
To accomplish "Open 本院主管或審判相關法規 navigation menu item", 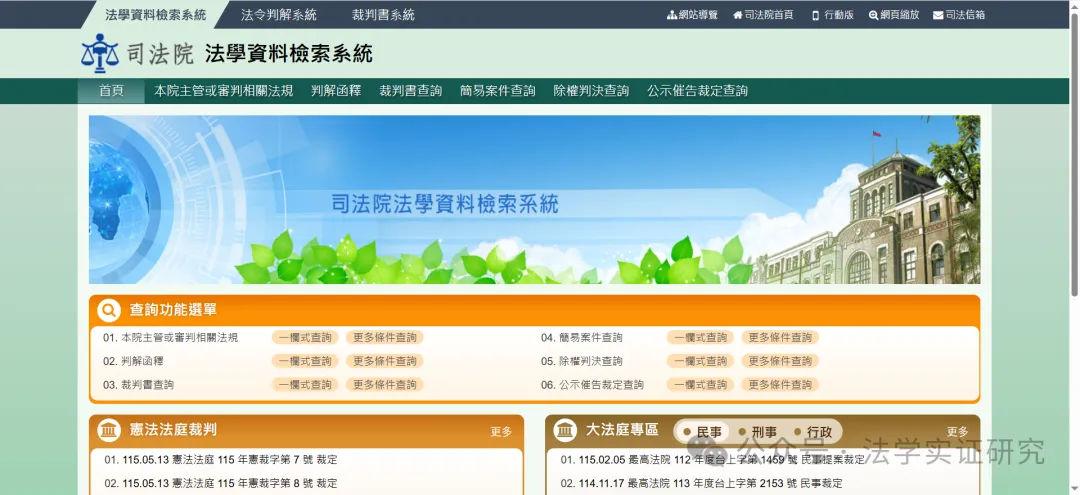I will pos(224,91).
